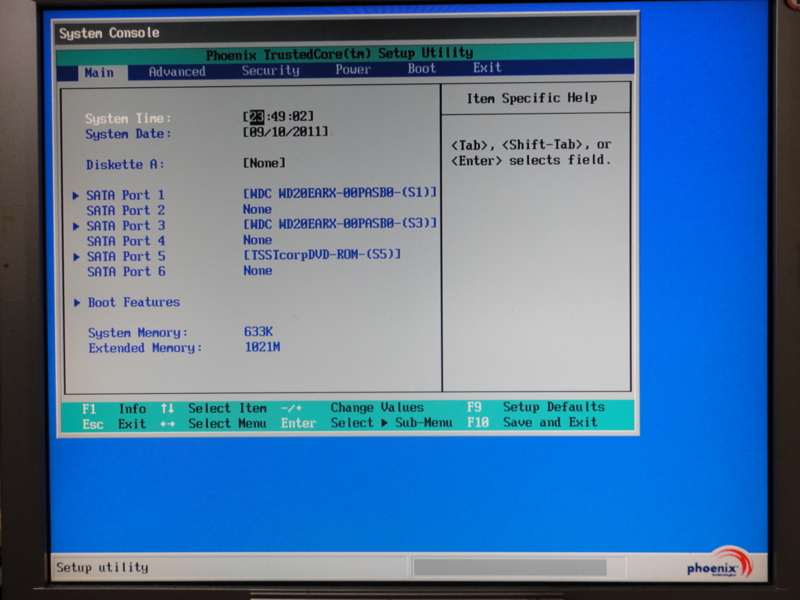Screen dimensions: 800x600
Task: Select the Diskette A [None] value
Action: (x=264, y=163)
